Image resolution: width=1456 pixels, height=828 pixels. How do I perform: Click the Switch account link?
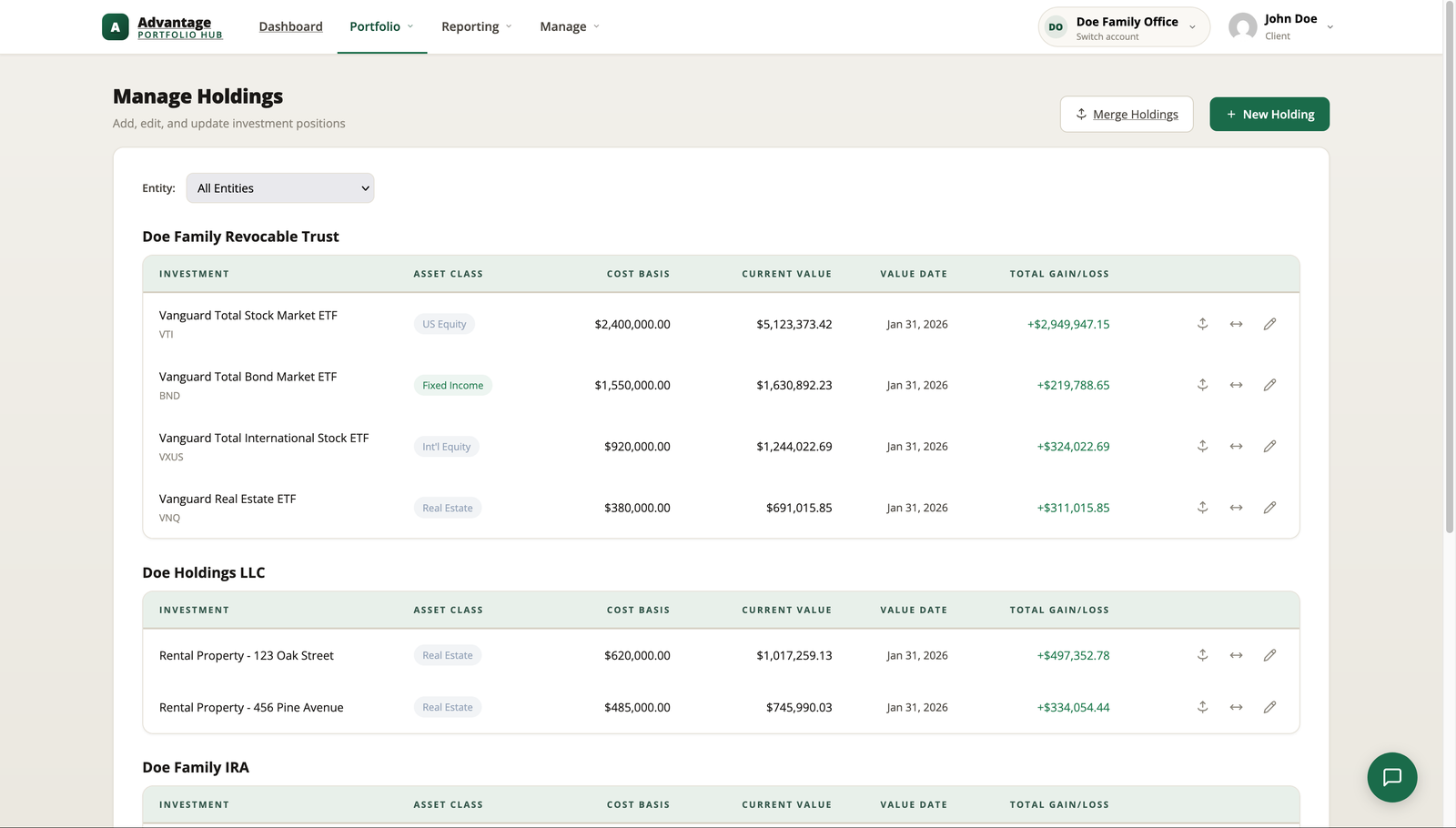click(1107, 36)
